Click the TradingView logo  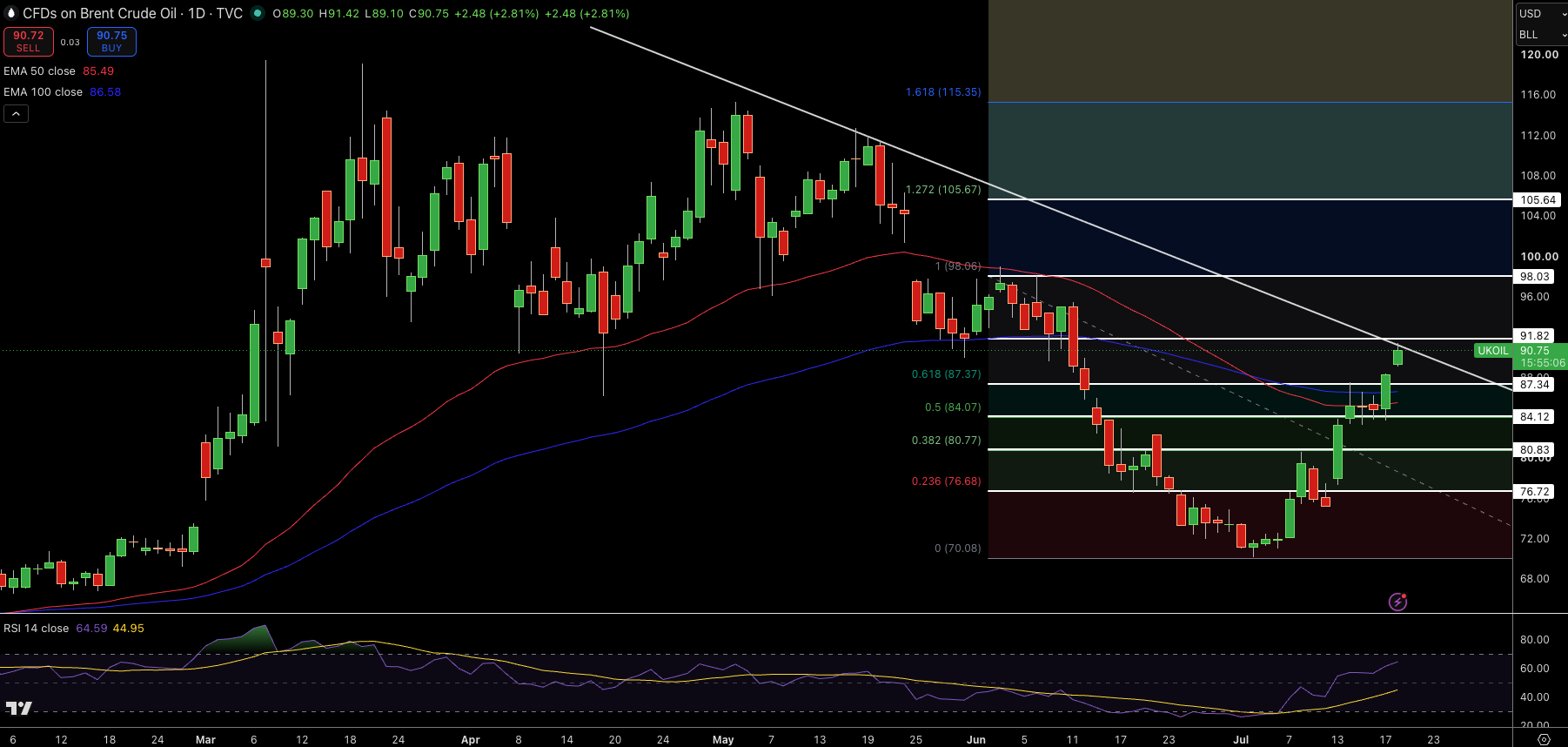point(18,708)
